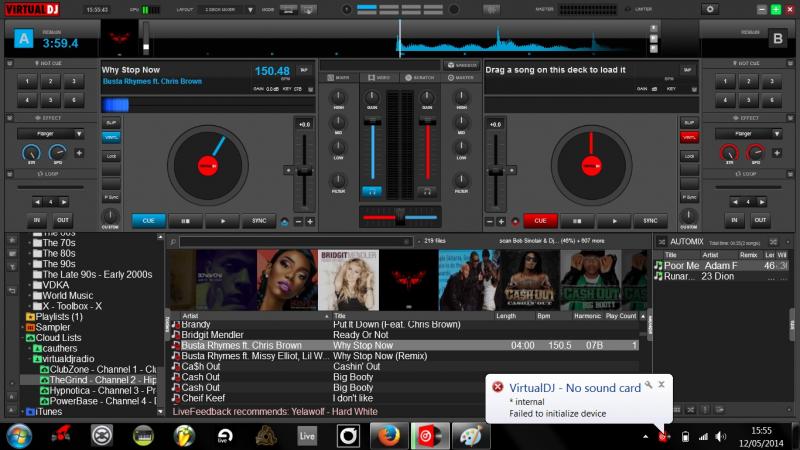Open the MASTER mixer tab
The width and height of the screenshot is (800, 450).
coord(461,77)
